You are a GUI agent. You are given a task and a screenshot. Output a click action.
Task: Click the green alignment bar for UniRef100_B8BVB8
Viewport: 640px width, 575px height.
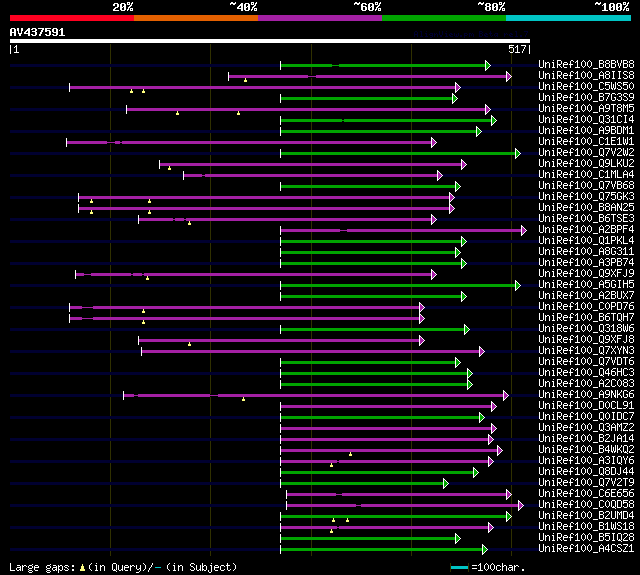(x=383, y=65)
